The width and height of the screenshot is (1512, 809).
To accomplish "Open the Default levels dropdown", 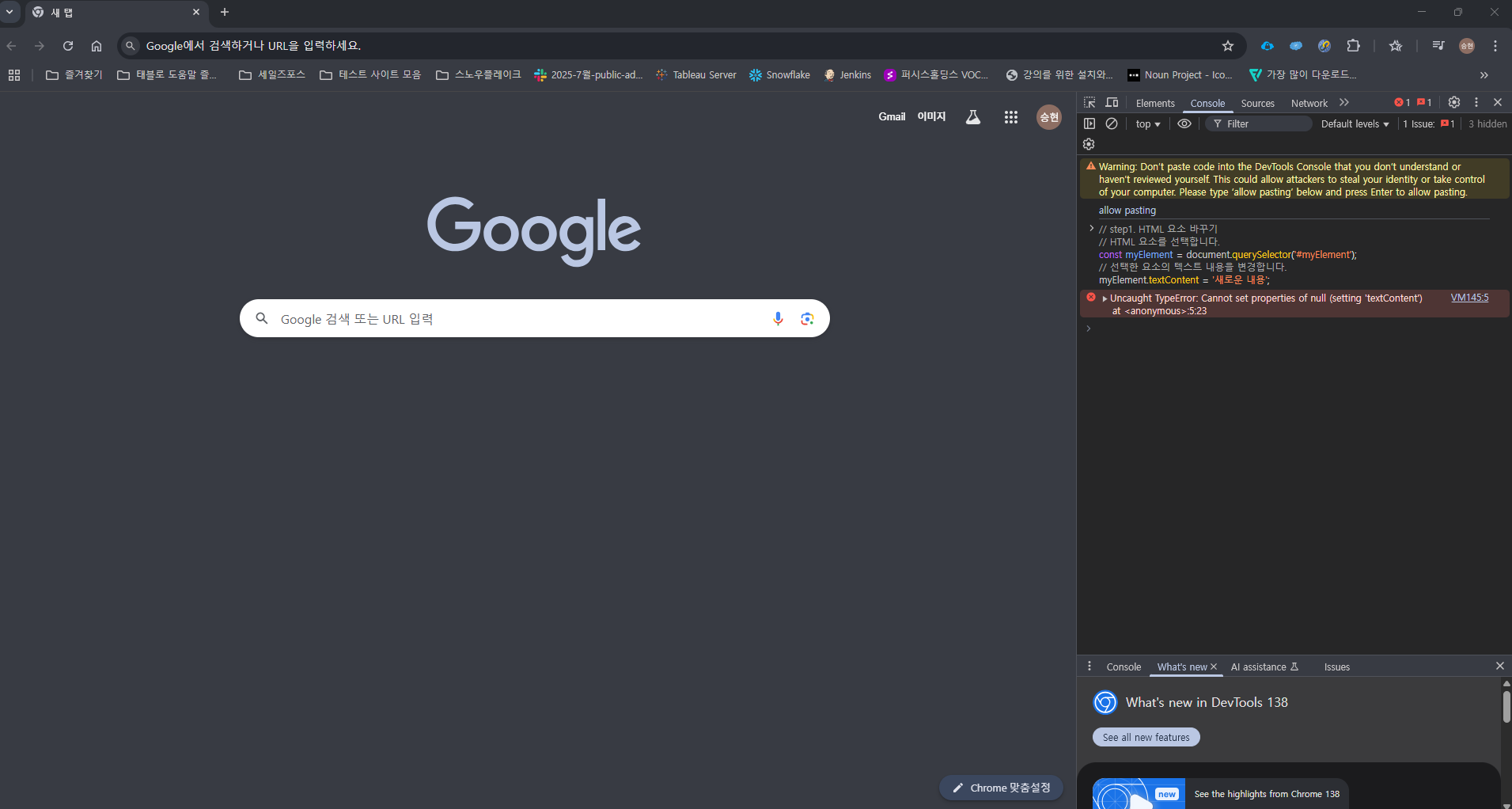I will click(1355, 124).
